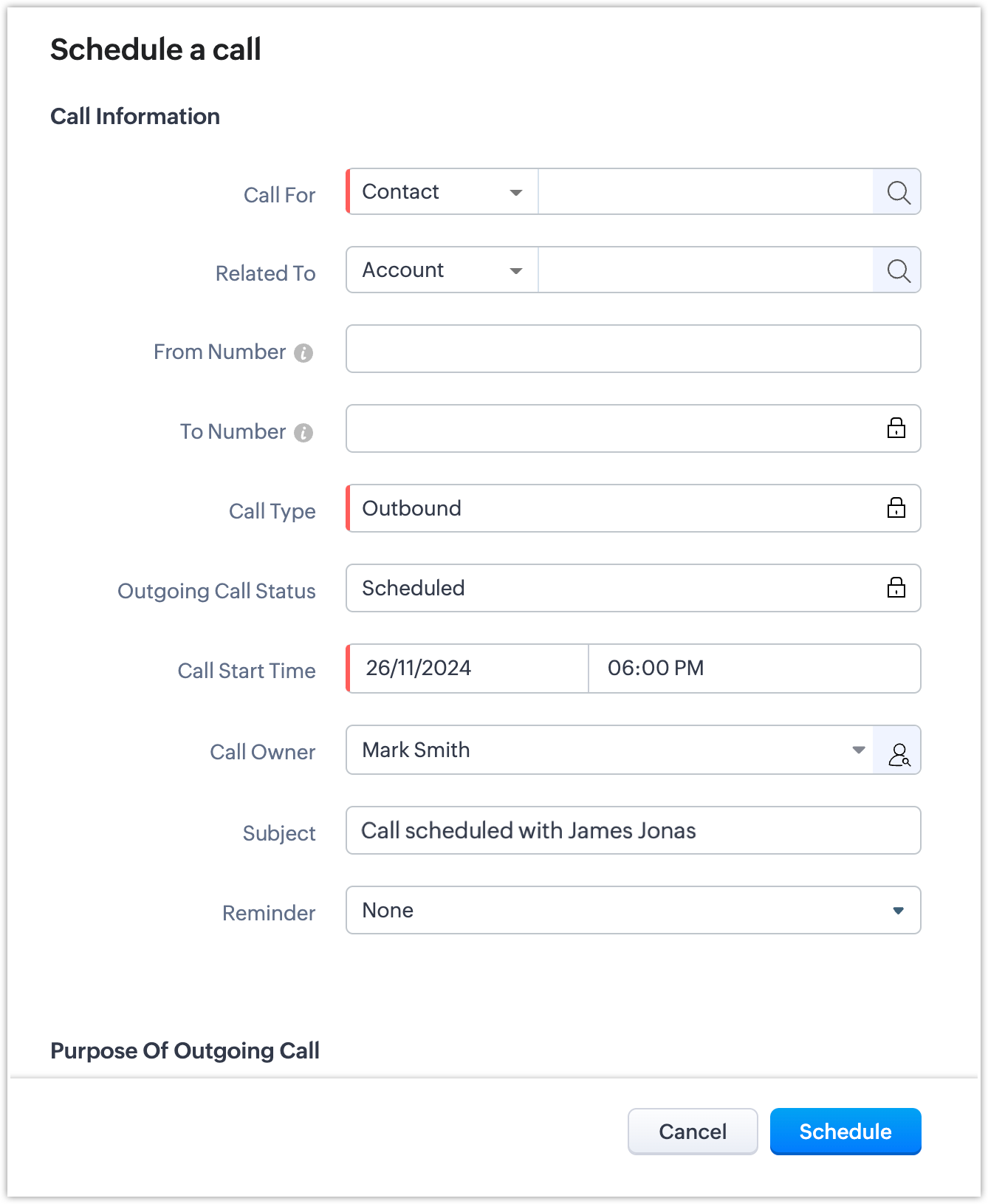Click the lock icon in Outgoing Call Status
The width and height of the screenshot is (988, 1204).
coord(896,588)
